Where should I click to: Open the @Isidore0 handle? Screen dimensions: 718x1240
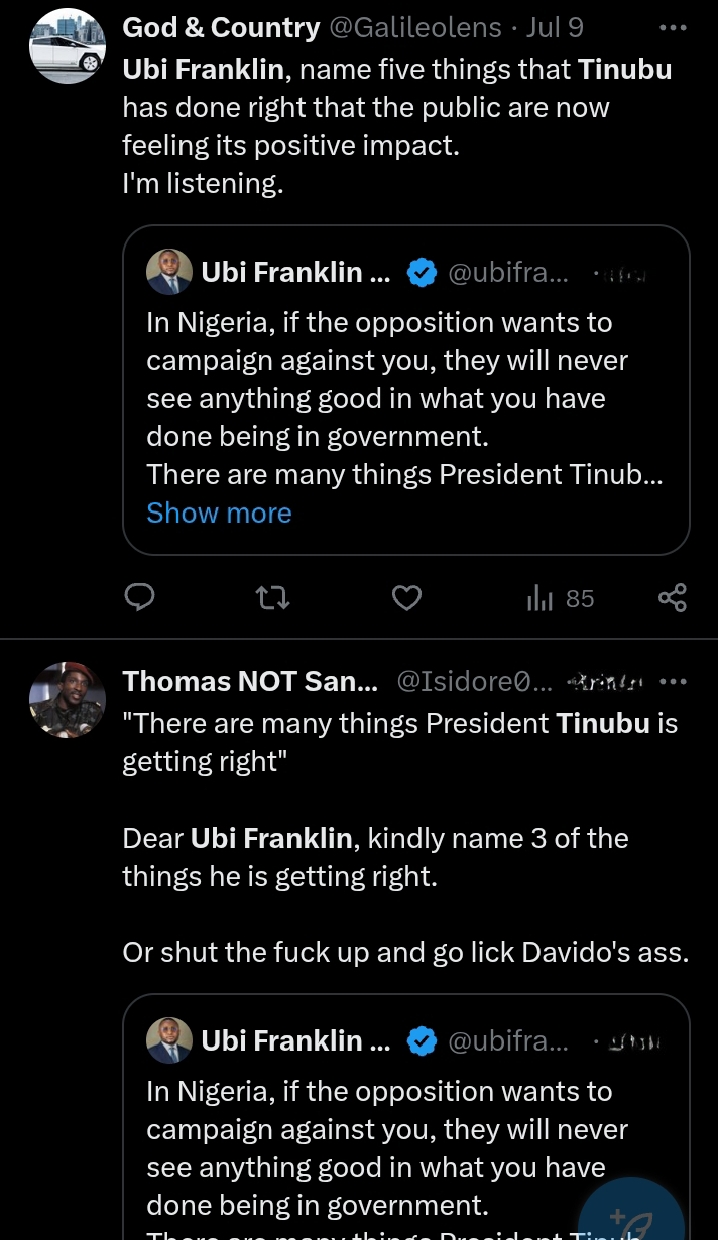tap(474, 682)
